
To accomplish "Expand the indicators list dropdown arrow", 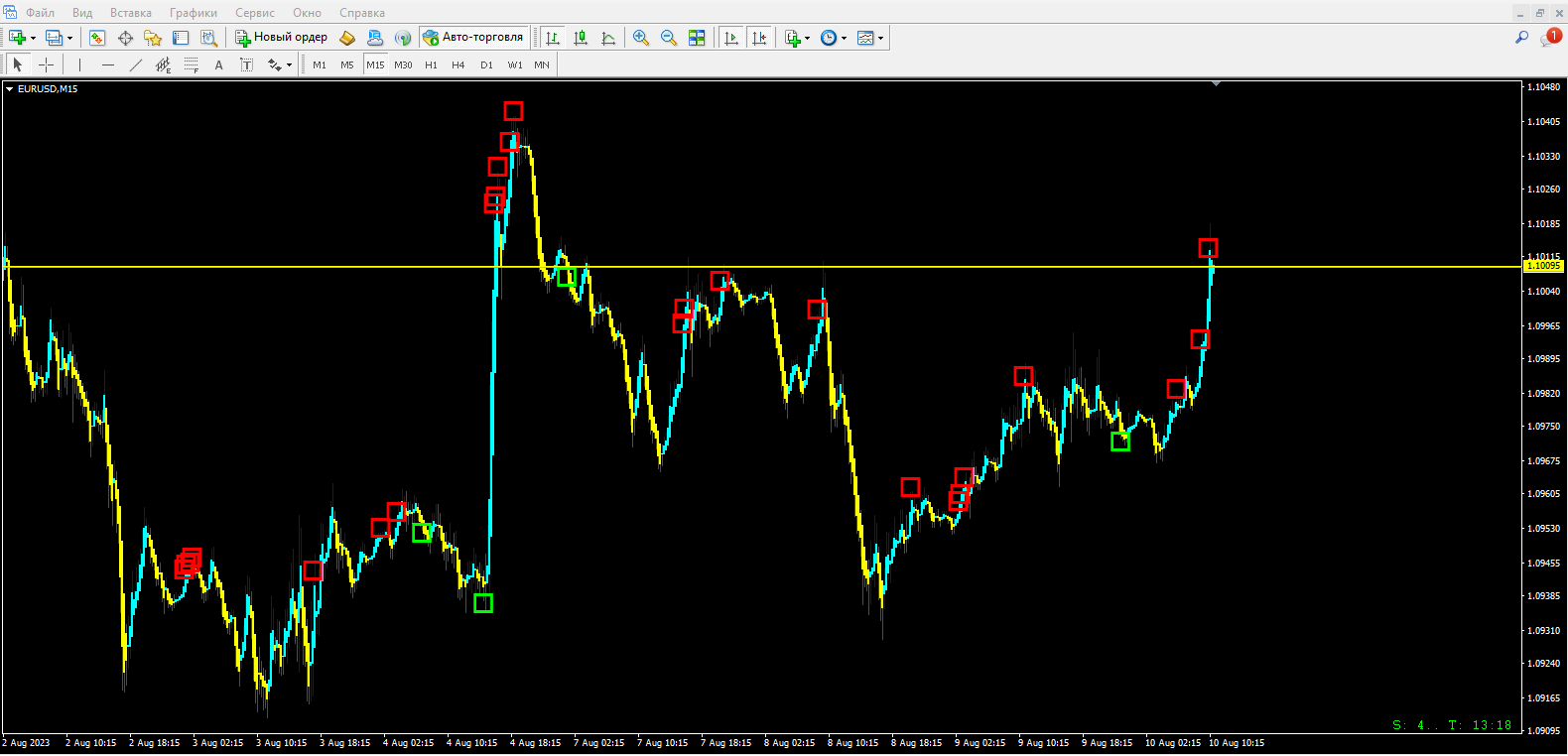I will coord(807,39).
